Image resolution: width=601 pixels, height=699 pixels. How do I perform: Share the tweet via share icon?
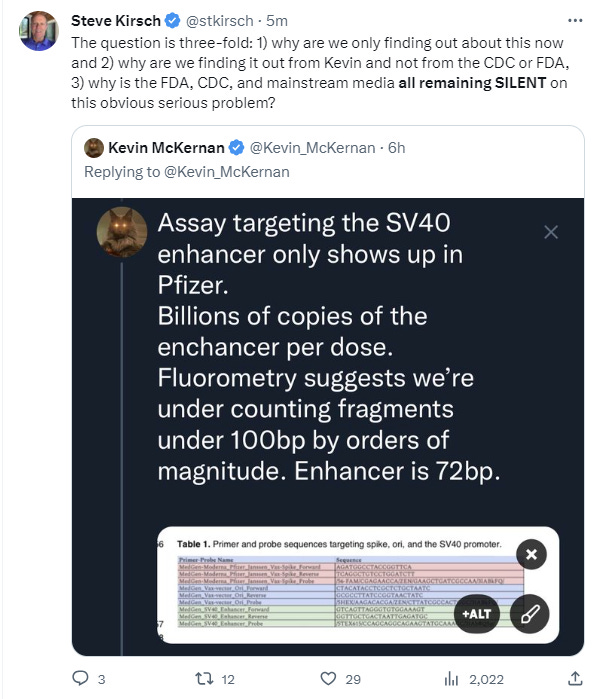[x=573, y=679]
